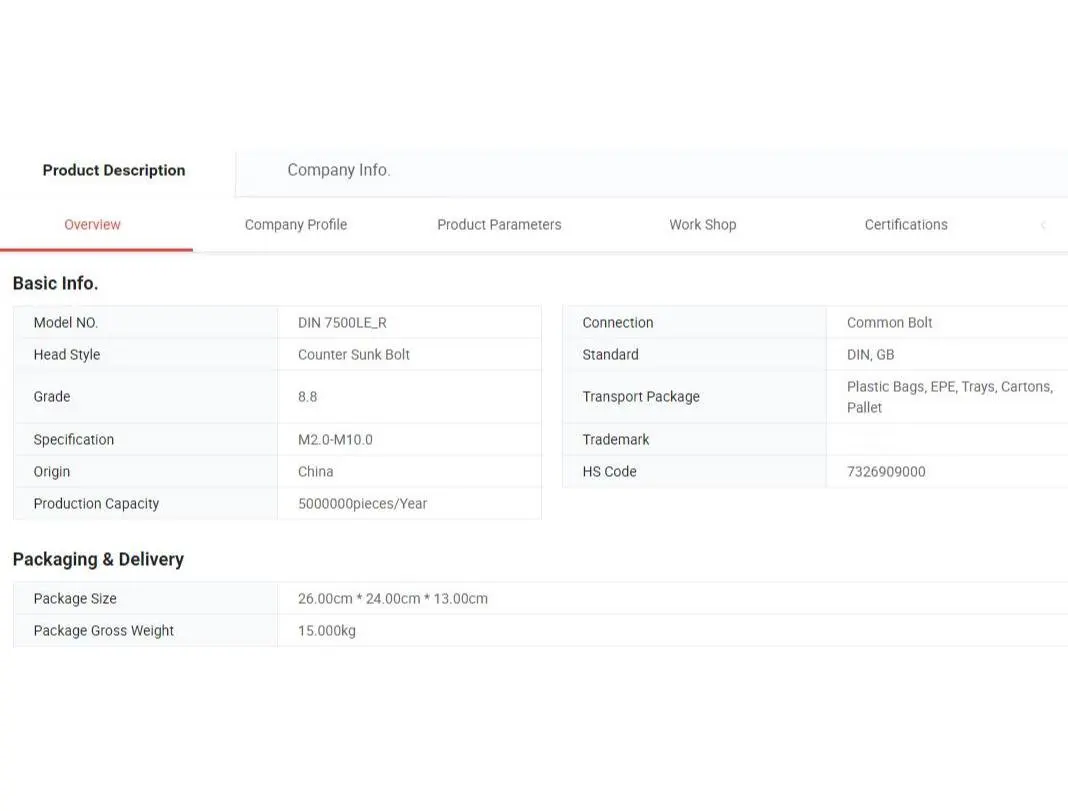Click the Plastic Bags, EPE transport package text
The height and width of the screenshot is (811, 1068).
pos(949,387)
